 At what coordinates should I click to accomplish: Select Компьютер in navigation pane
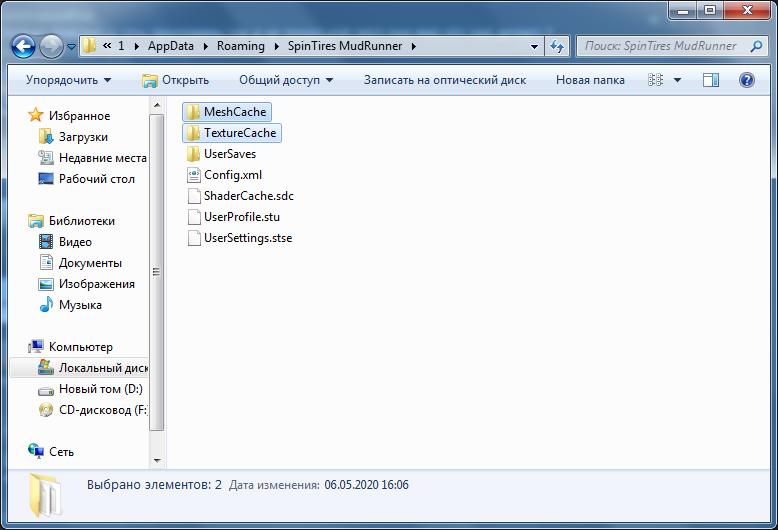81,347
